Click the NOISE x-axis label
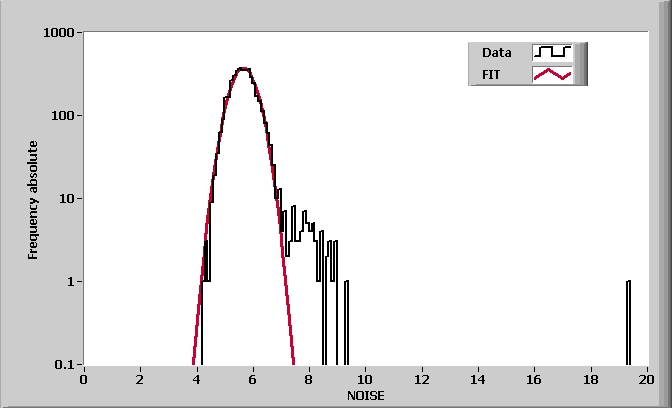The width and height of the screenshot is (672, 408). (365, 395)
